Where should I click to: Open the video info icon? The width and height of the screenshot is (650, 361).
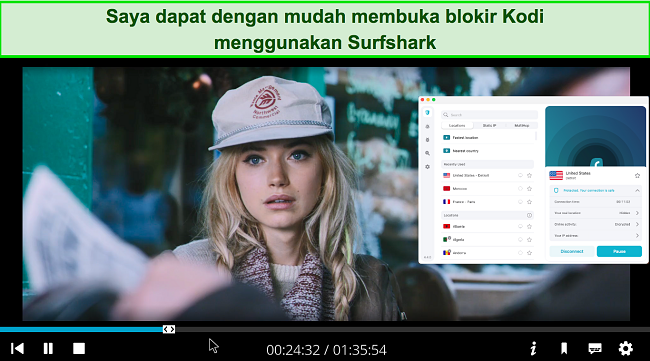click(534, 349)
